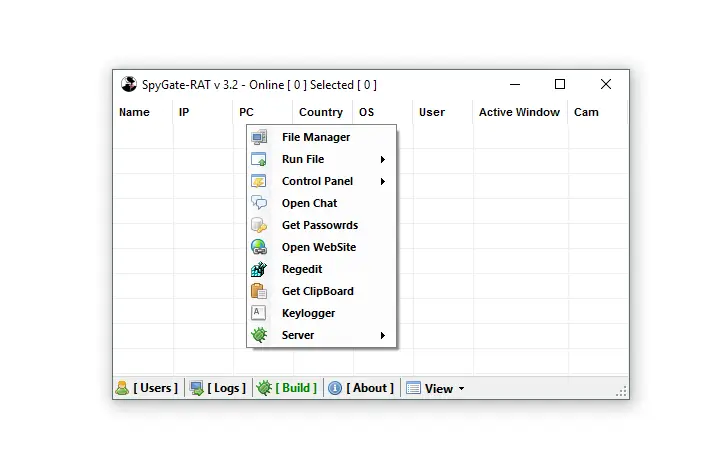Image resolution: width=718 pixels, height=474 pixels.
Task: Click the Country column header
Action: (321, 112)
